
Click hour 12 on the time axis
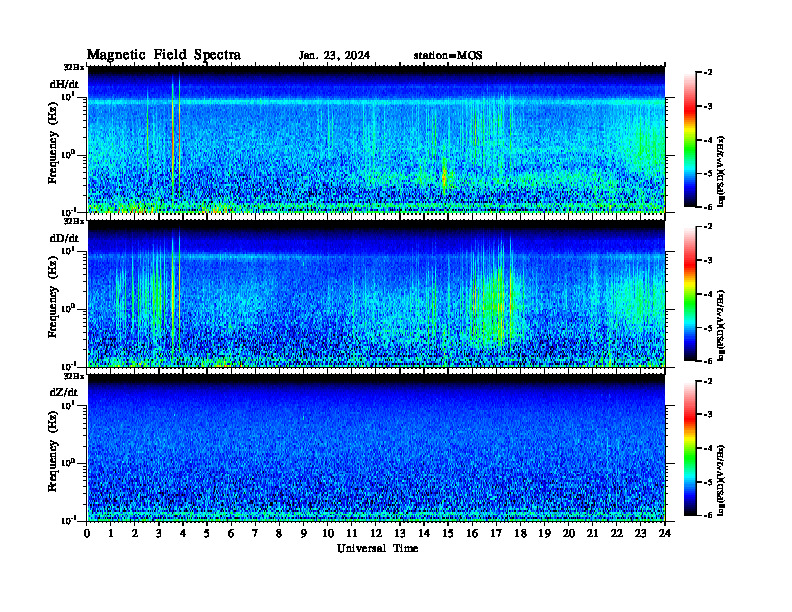coord(376,533)
